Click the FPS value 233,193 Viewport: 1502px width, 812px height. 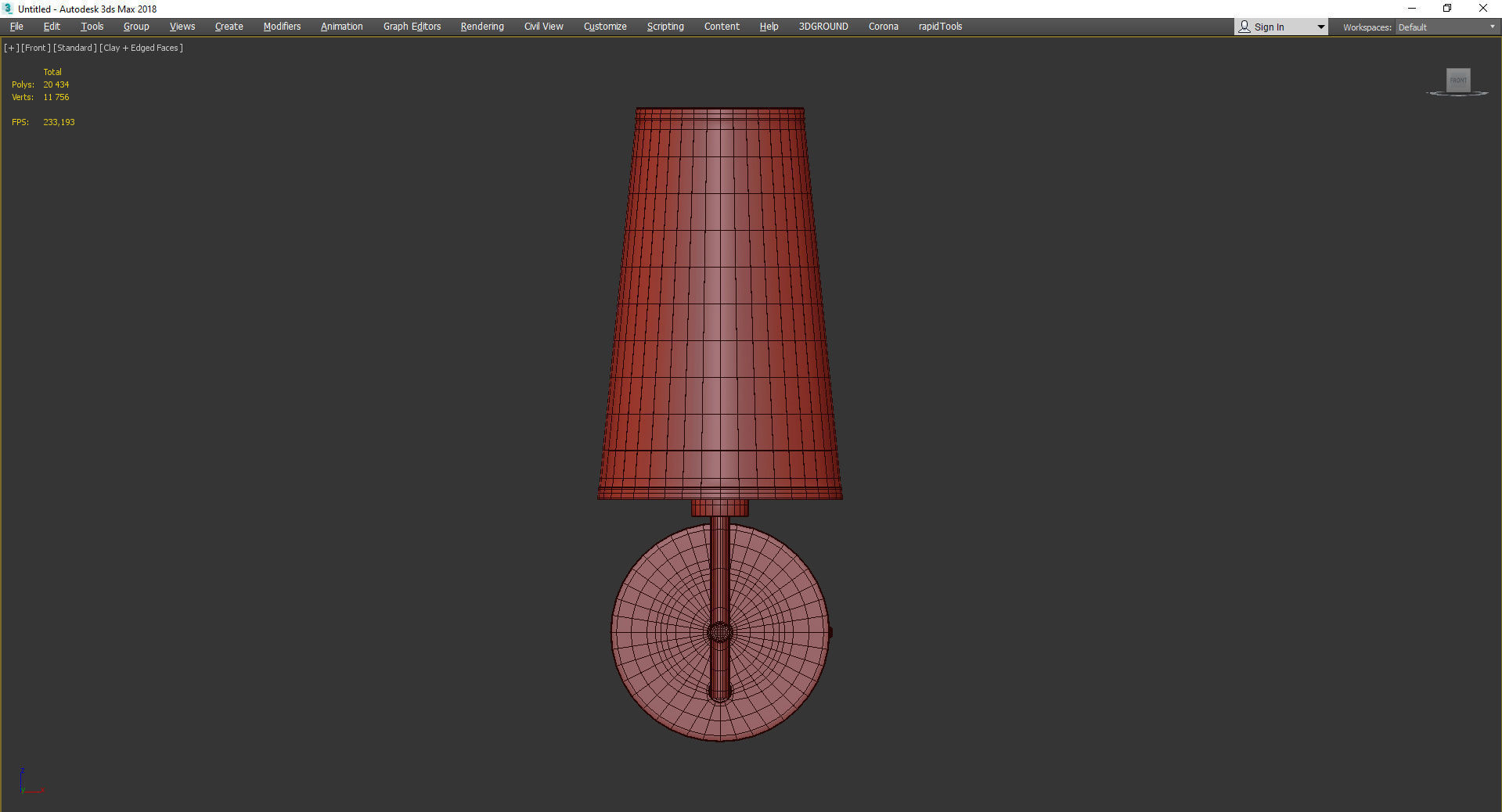tap(59, 122)
